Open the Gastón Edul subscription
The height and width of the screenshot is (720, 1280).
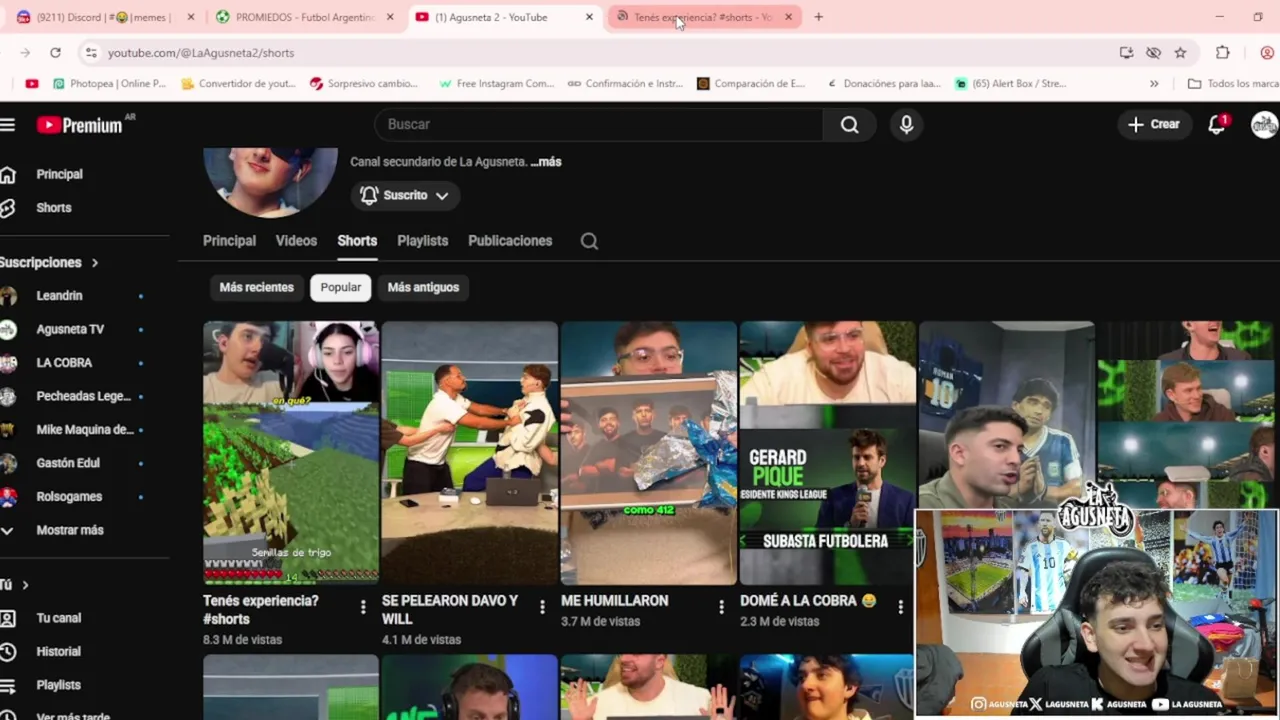click(x=70, y=463)
